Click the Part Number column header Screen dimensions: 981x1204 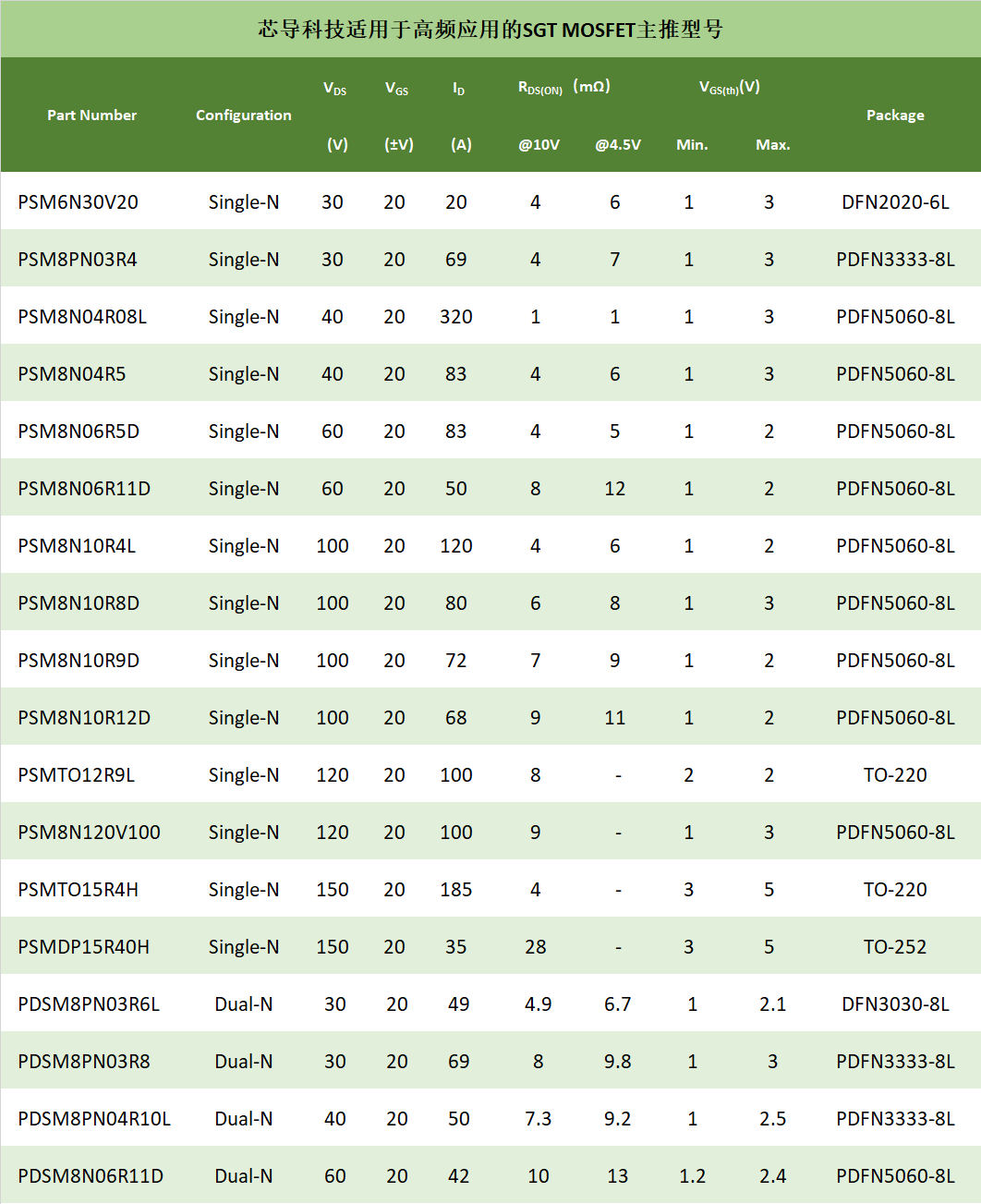tap(91, 115)
